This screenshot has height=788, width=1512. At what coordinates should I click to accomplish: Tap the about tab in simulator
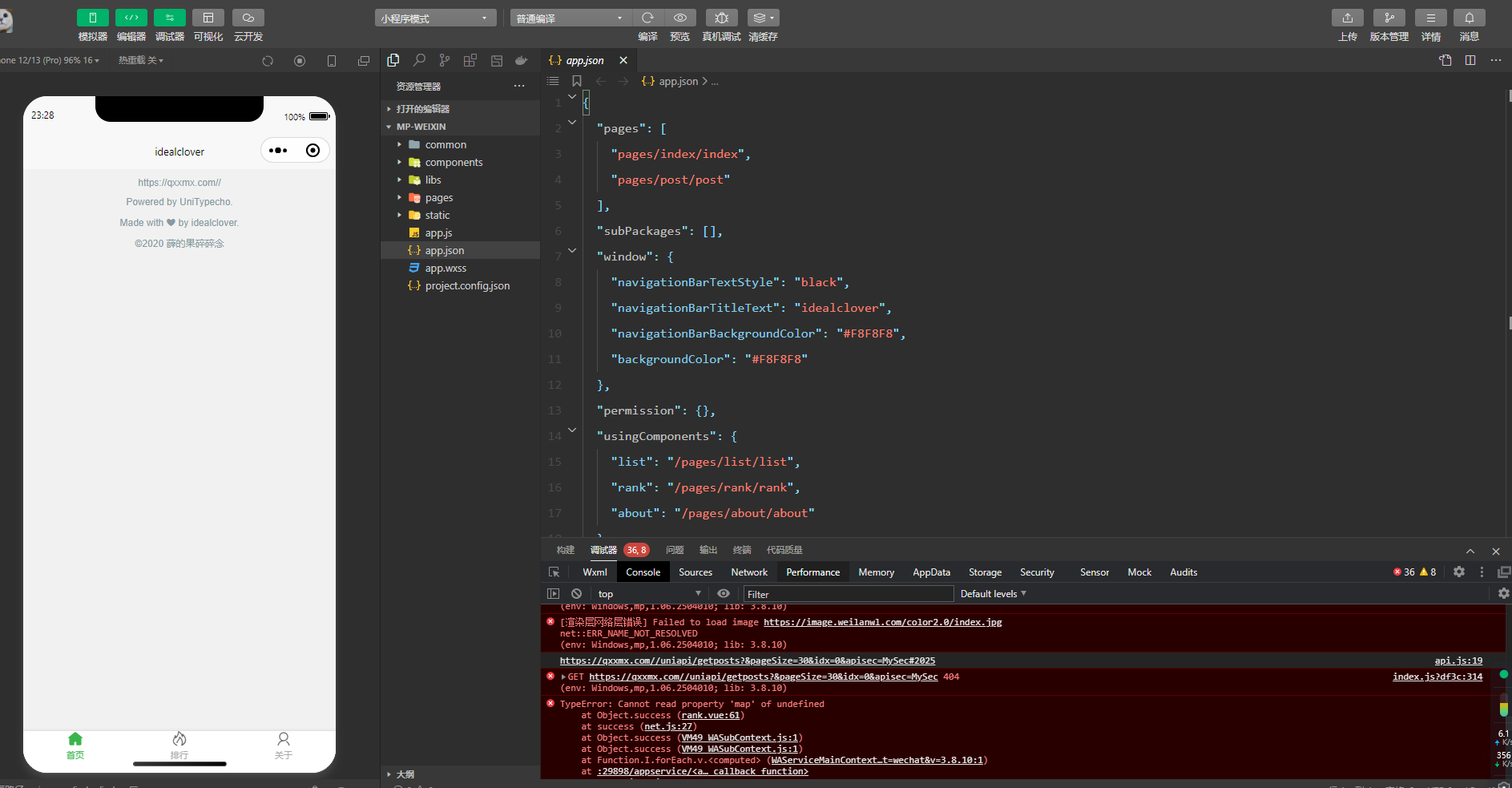click(284, 746)
